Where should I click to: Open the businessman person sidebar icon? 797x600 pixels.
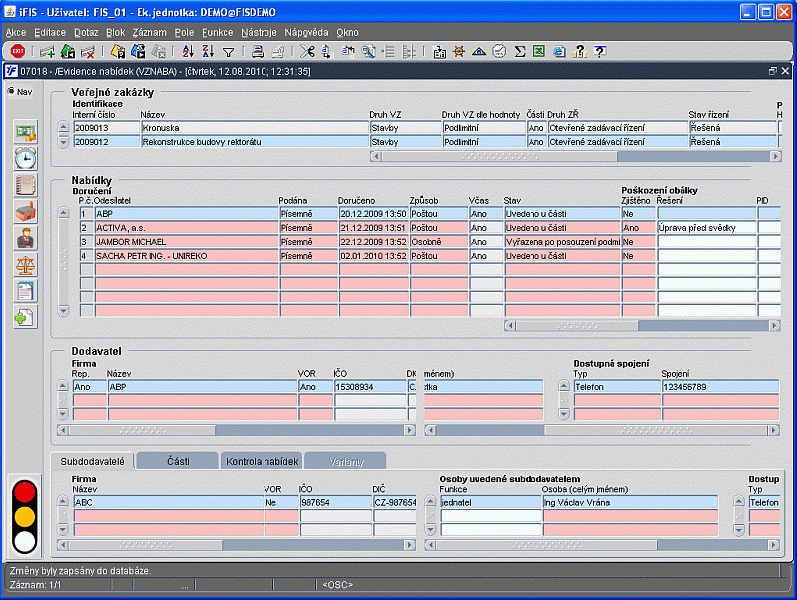[x=25, y=238]
